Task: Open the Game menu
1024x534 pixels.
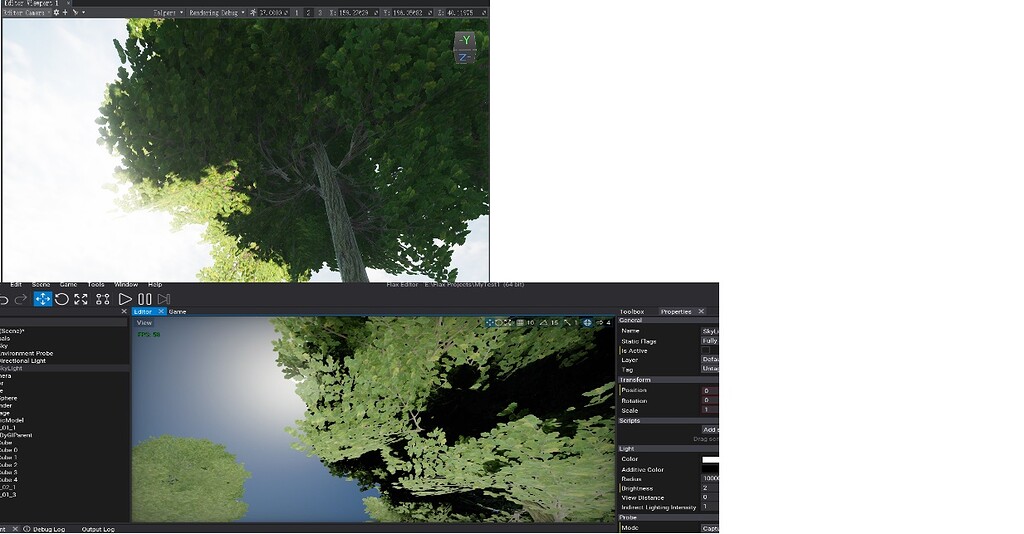Action: pos(69,285)
